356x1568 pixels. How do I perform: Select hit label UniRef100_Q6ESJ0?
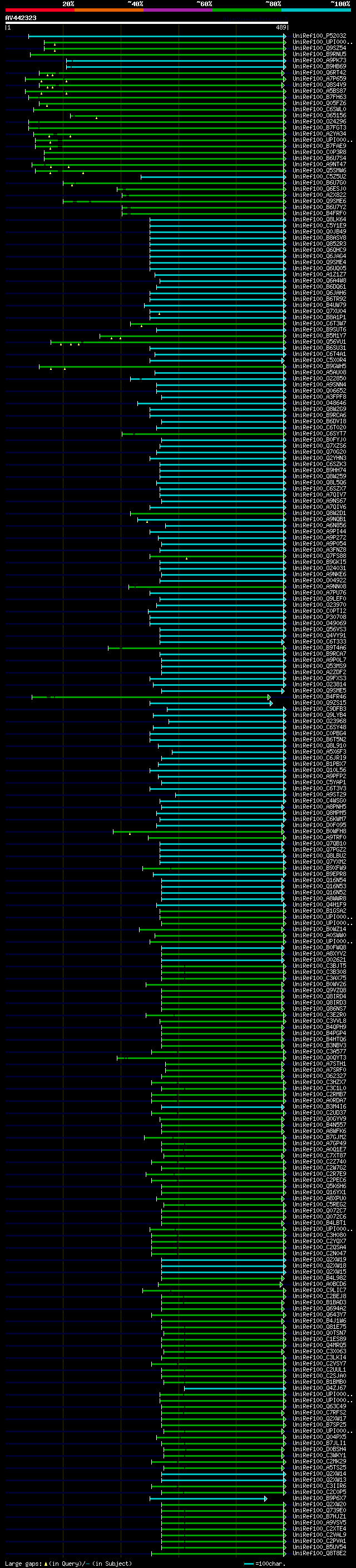319,189
